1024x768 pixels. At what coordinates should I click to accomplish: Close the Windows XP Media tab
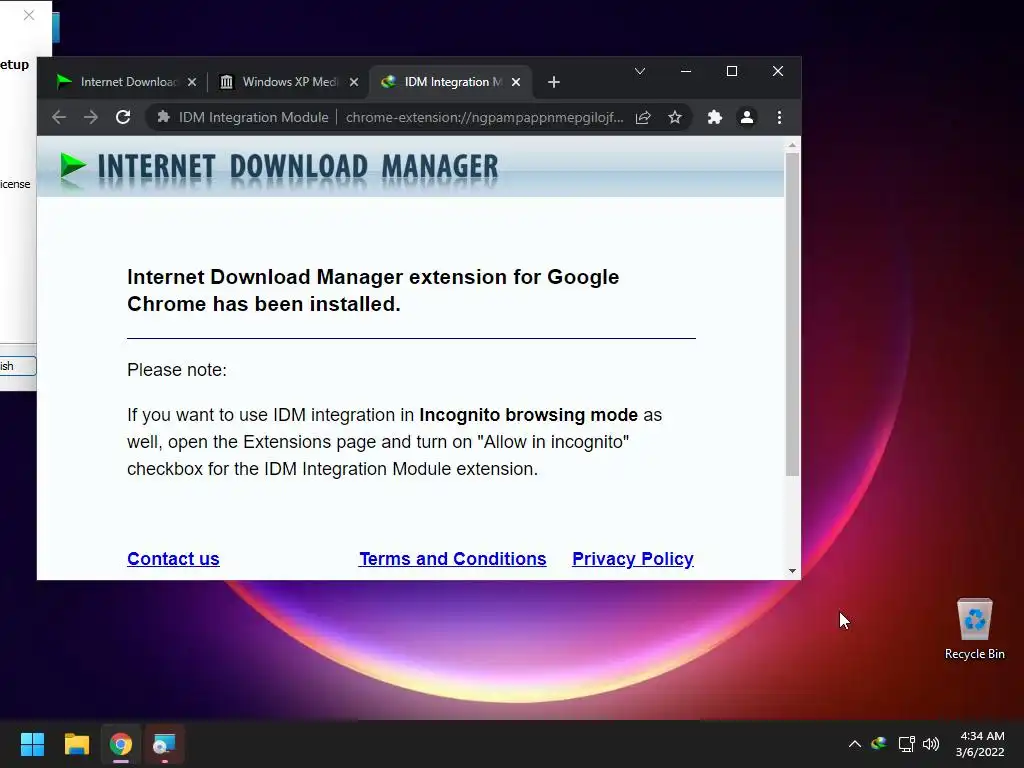[x=354, y=82]
